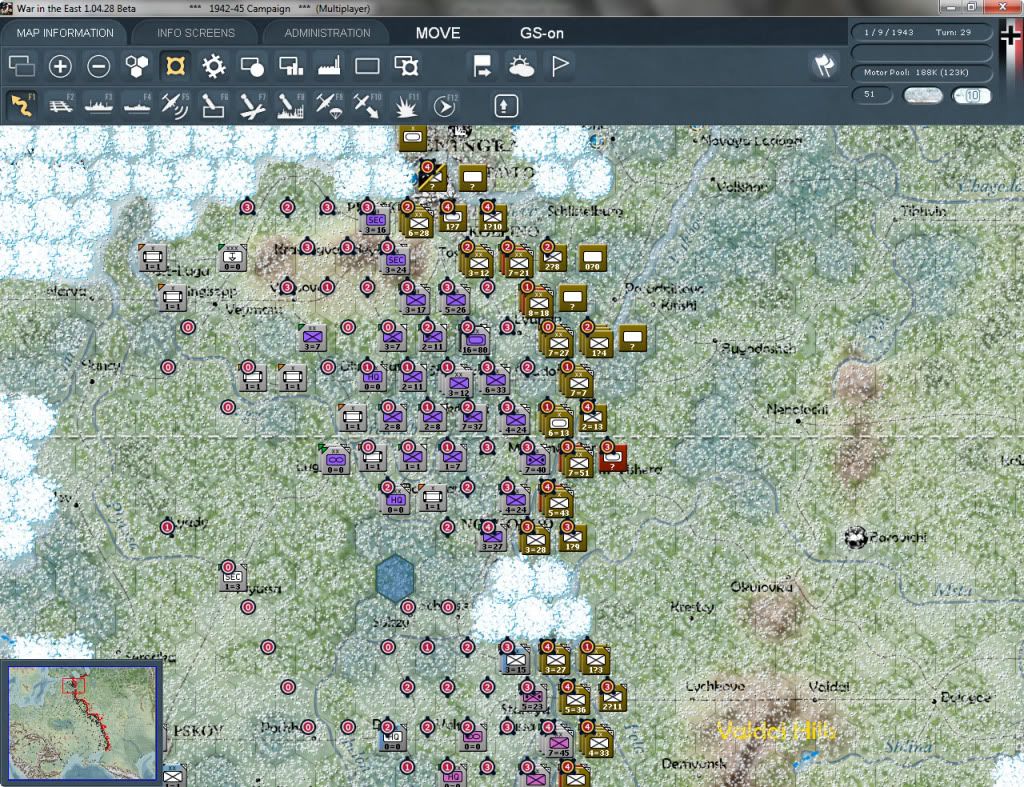The image size is (1024, 787).
Task: Click the rectangle-with-circle toolbar icon
Action: pyautogui.click(x=252, y=66)
